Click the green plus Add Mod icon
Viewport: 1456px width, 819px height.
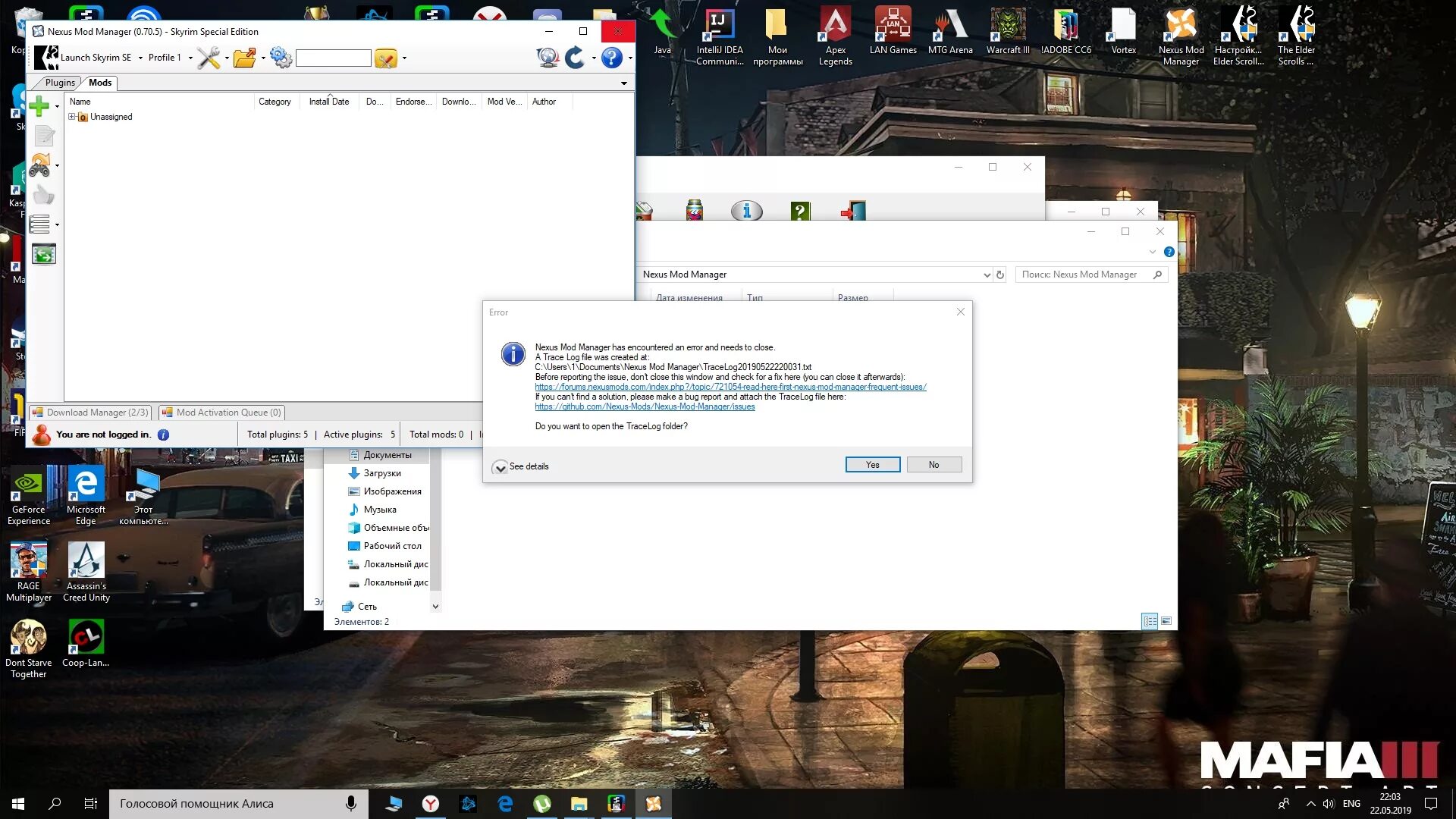click(39, 106)
